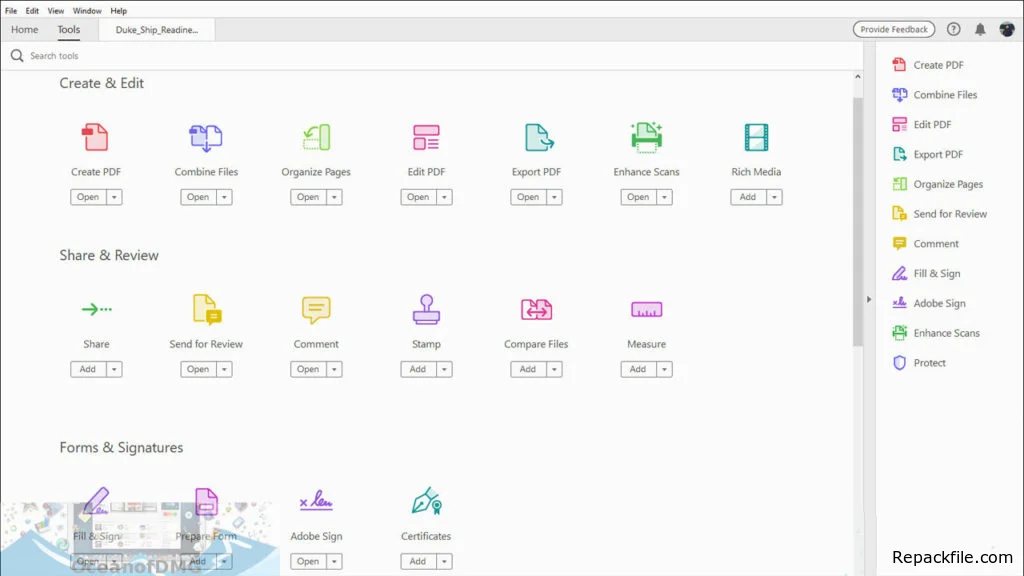Image resolution: width=1024 pixels, height=576 pixels.
Task: Open the help question mark icon
Action: coord(953,29)
